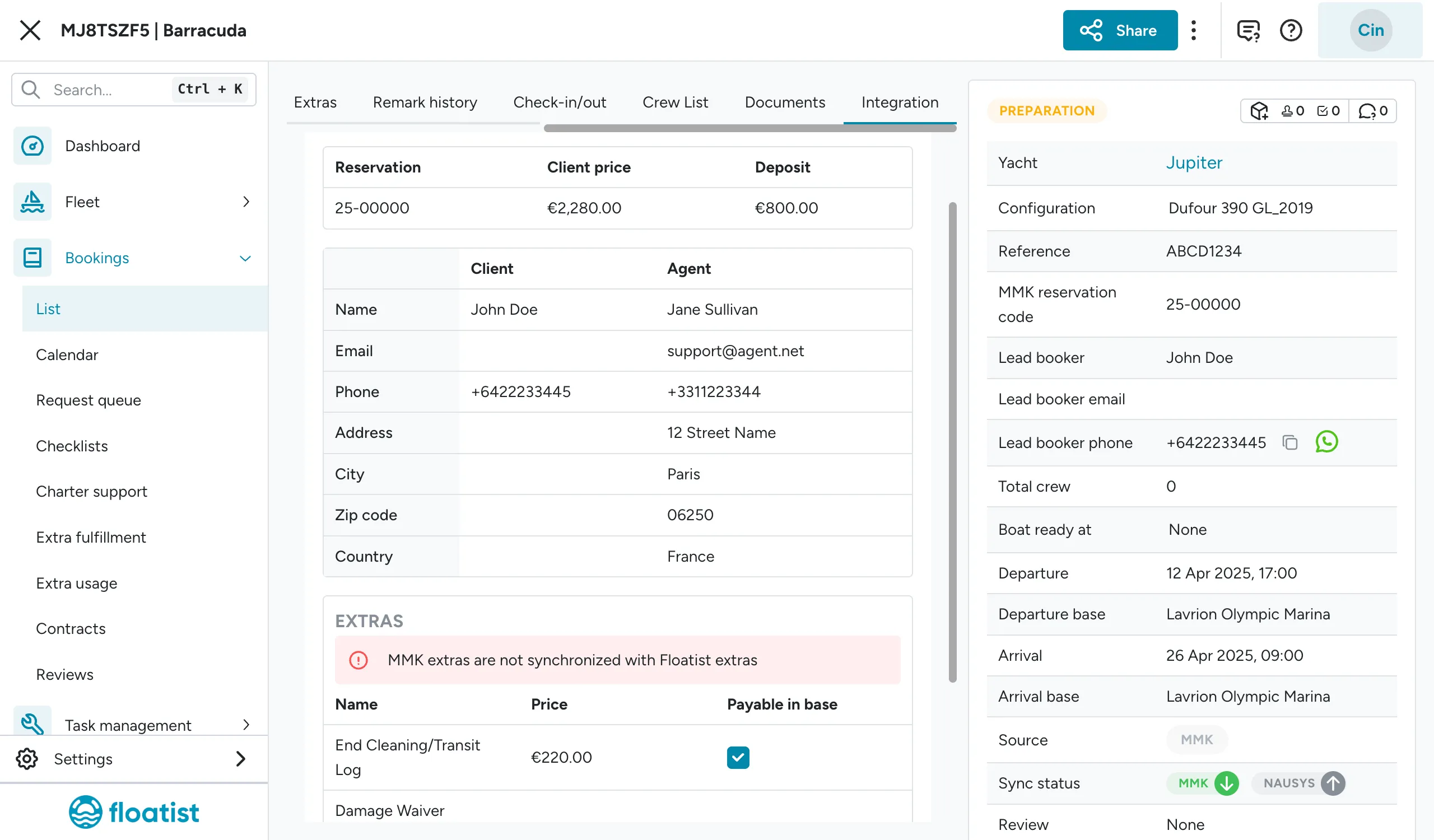Viewport: 1434px width, 840px height.
Task: Expand the Settings menu arrow
Action: pos(241,759)
